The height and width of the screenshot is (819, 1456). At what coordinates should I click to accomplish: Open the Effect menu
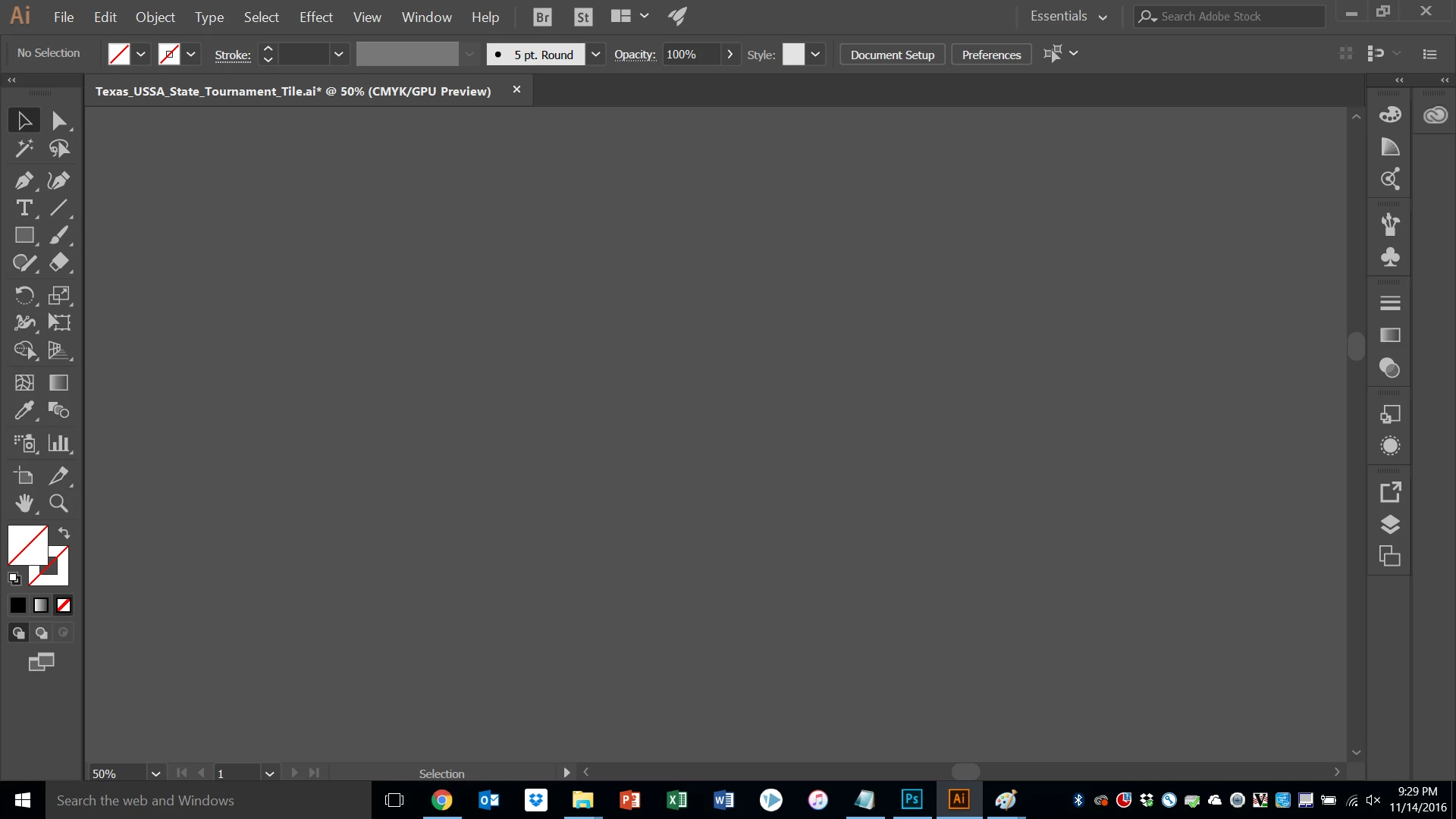coord(315,17)
